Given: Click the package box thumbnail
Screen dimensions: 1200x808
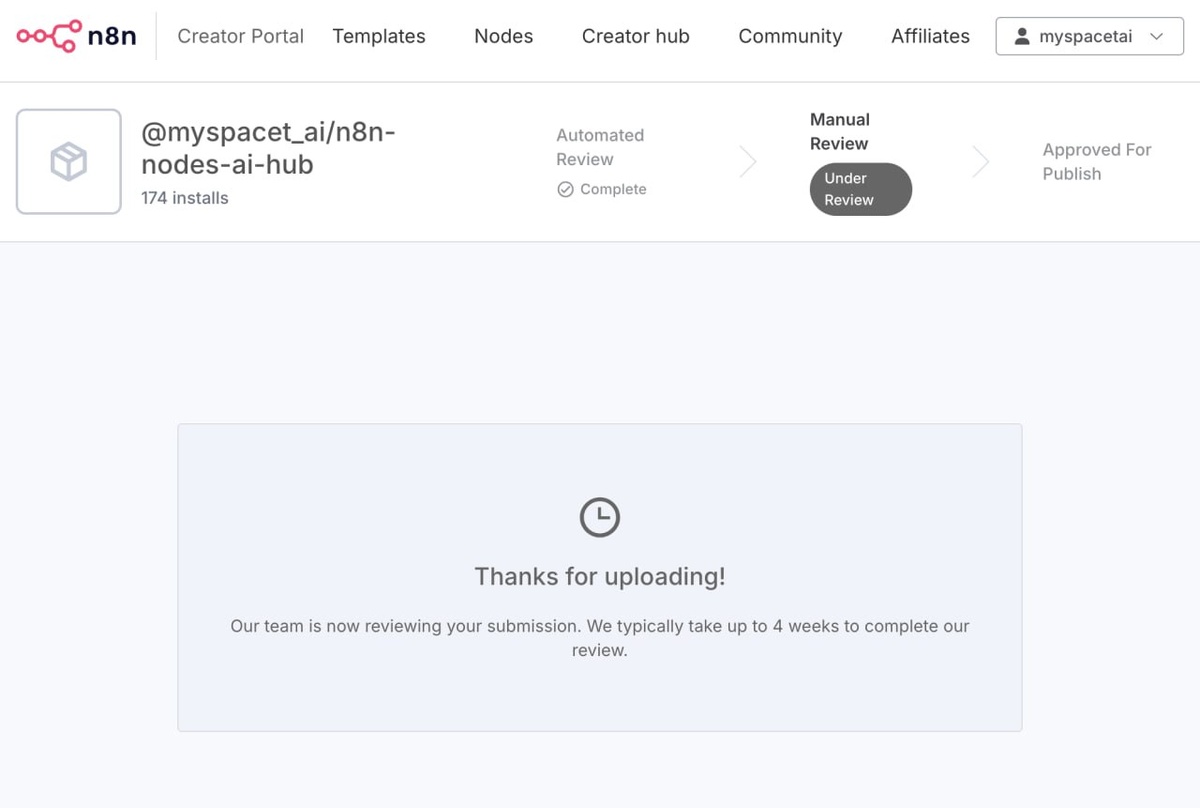Looking at the screenshot, I should coord(69,161).
